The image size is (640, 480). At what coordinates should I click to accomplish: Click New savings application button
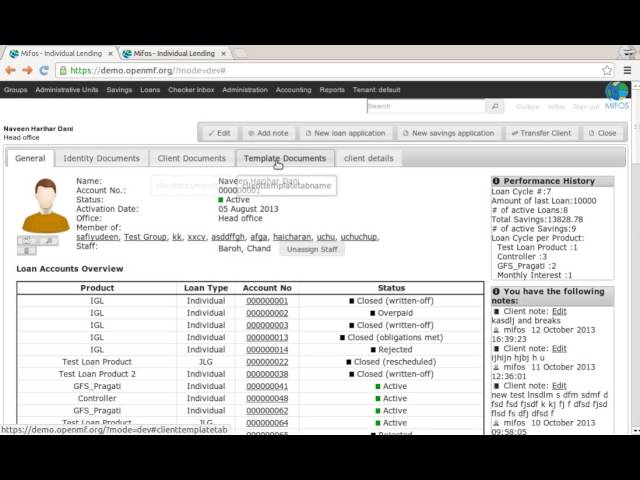click(x=449, y=133)
